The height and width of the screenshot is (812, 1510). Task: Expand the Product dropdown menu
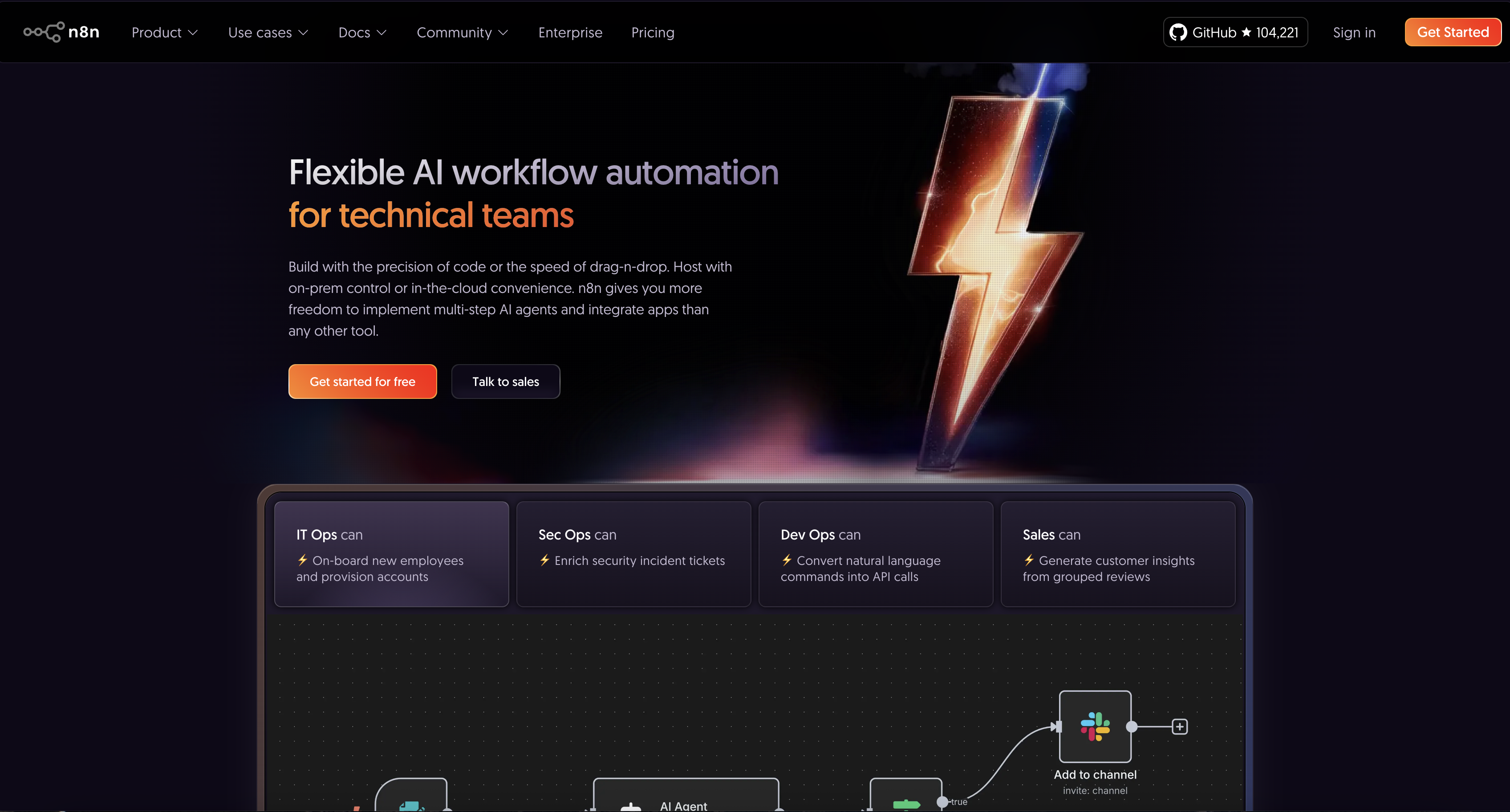pyautogui.click(x=165, y=32)
